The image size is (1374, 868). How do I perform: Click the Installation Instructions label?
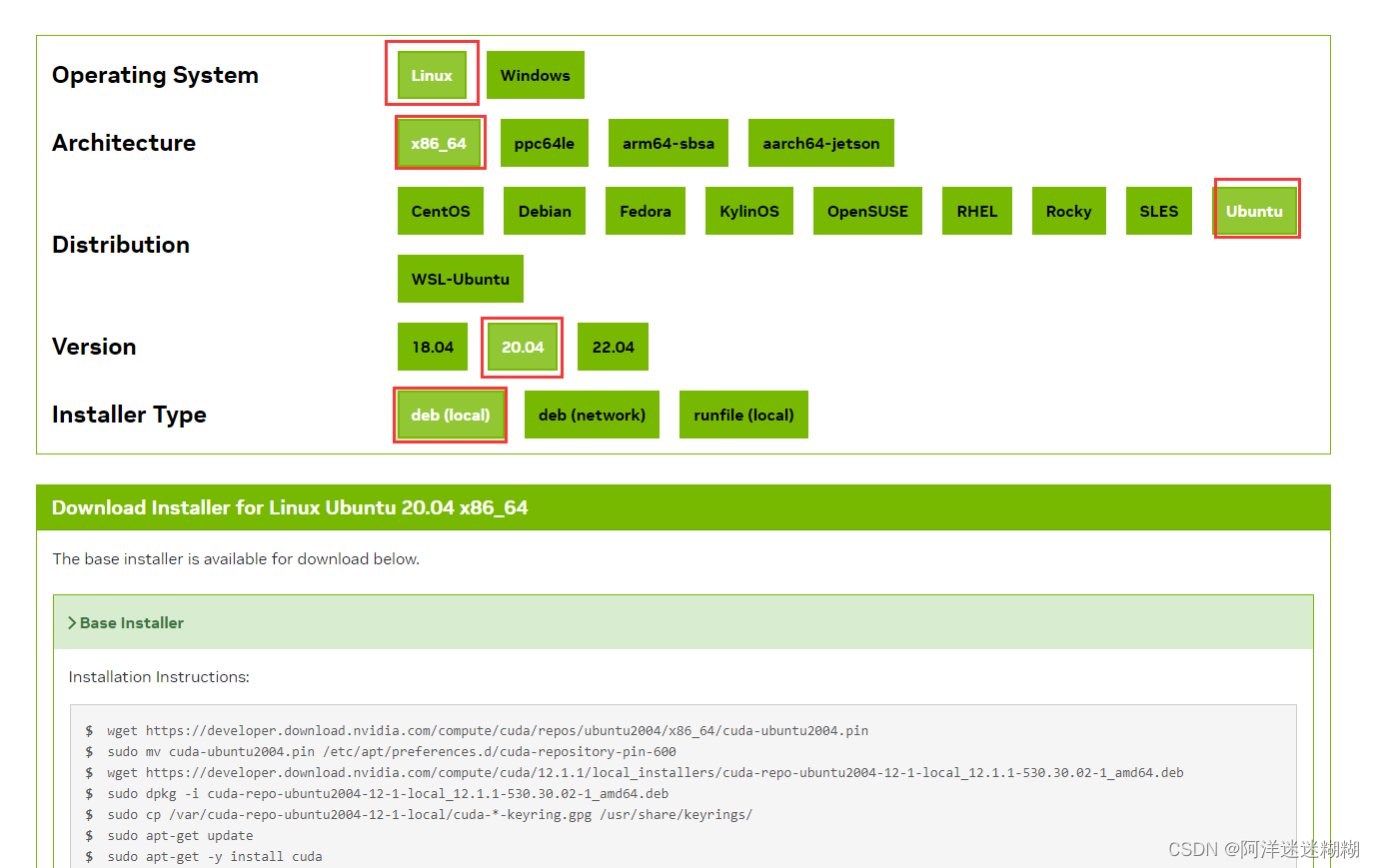tap(159, 676)
